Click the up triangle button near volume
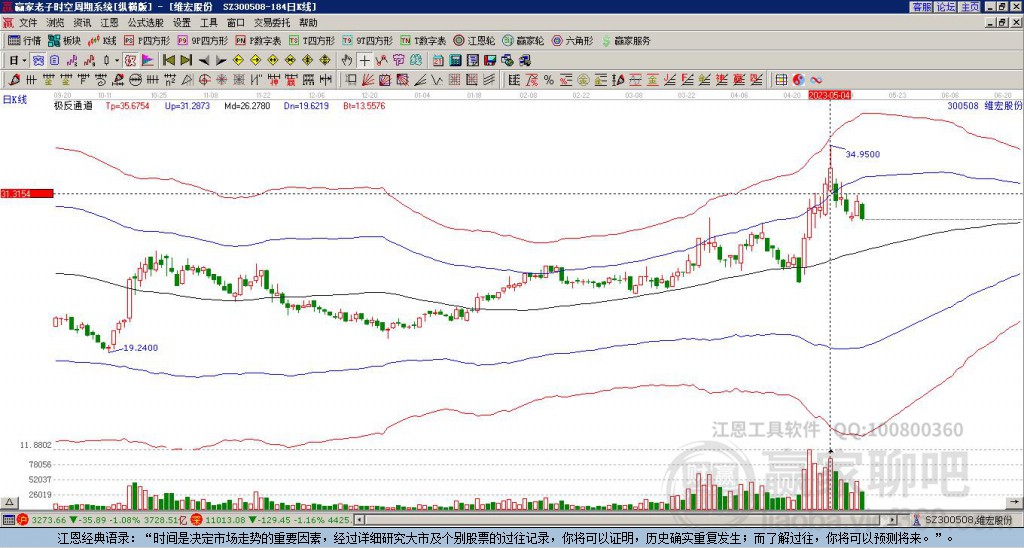Viewport: 1024px width, 548px height. pyautogui.click(x=9, y=502)
